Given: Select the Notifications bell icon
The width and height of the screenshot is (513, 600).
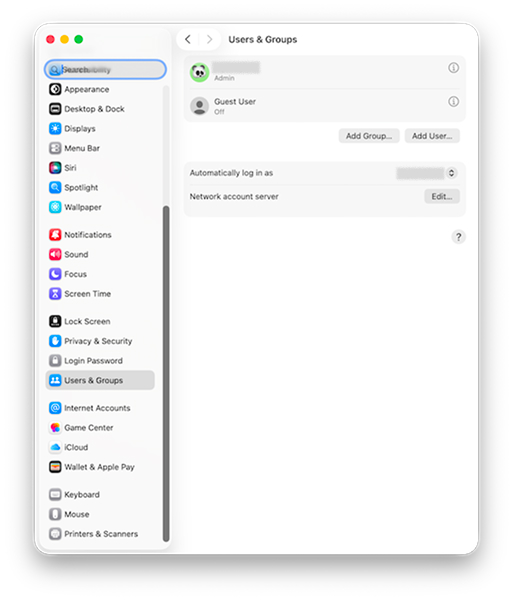Looking at the screenshot, I should pos(55,235).
